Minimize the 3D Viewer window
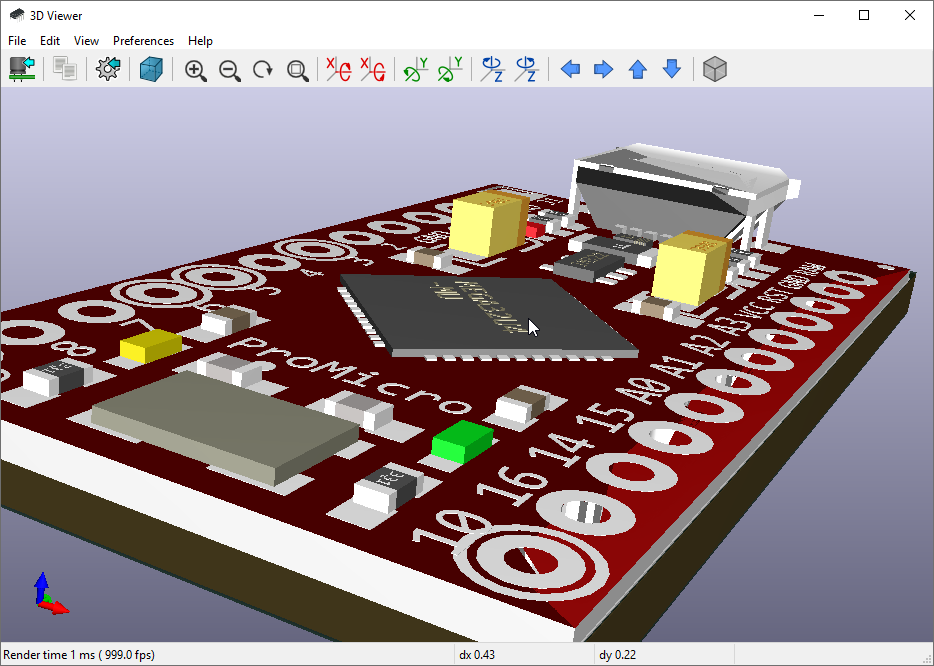934x666 pixels. tap(819, 15)
